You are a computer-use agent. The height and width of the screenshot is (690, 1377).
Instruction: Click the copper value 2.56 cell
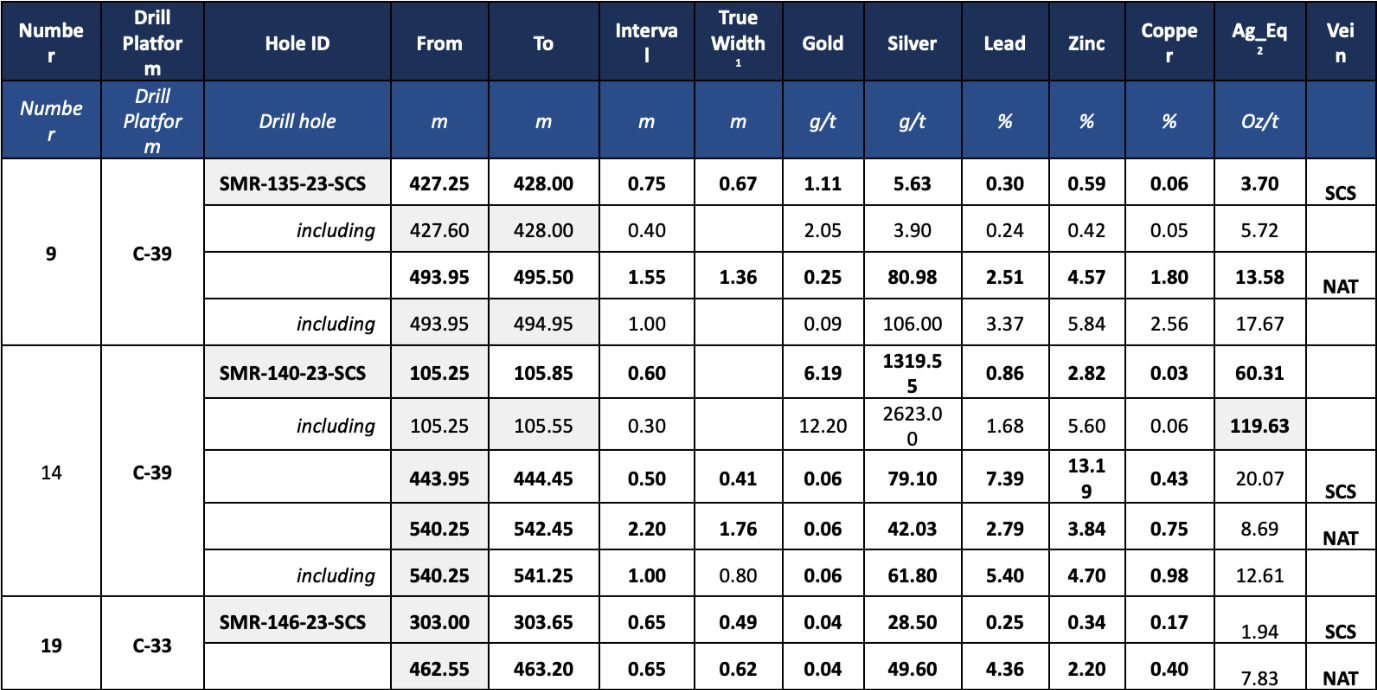(1169, 324)
